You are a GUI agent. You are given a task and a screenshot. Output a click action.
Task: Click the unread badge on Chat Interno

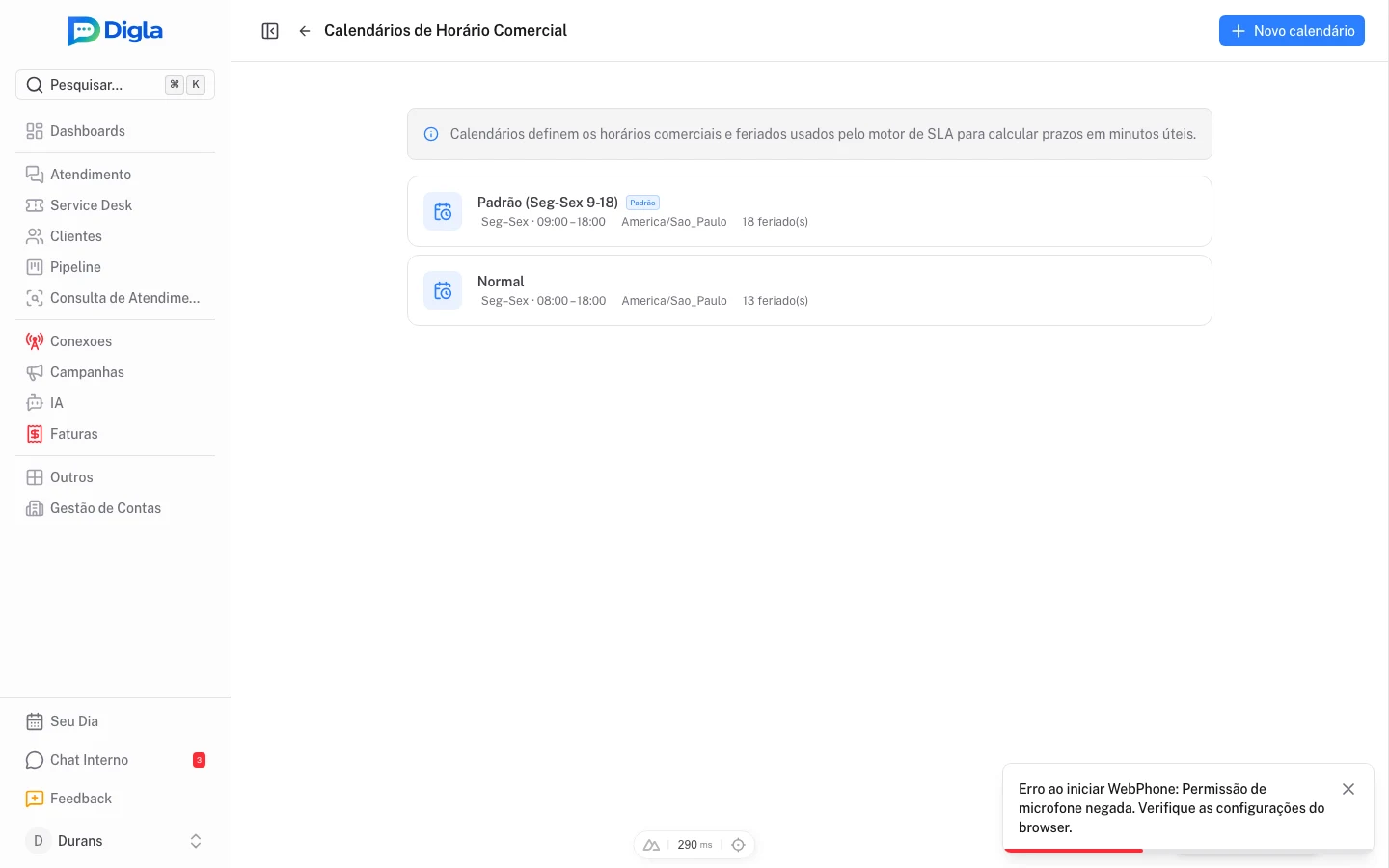coord(199,760)
